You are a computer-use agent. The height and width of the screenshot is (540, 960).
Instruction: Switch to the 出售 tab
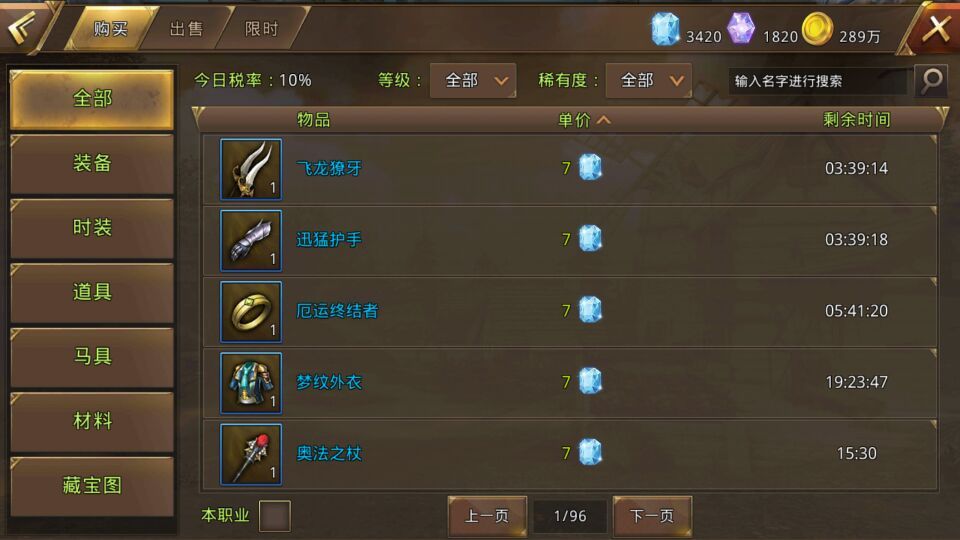(x=186, y=29)
